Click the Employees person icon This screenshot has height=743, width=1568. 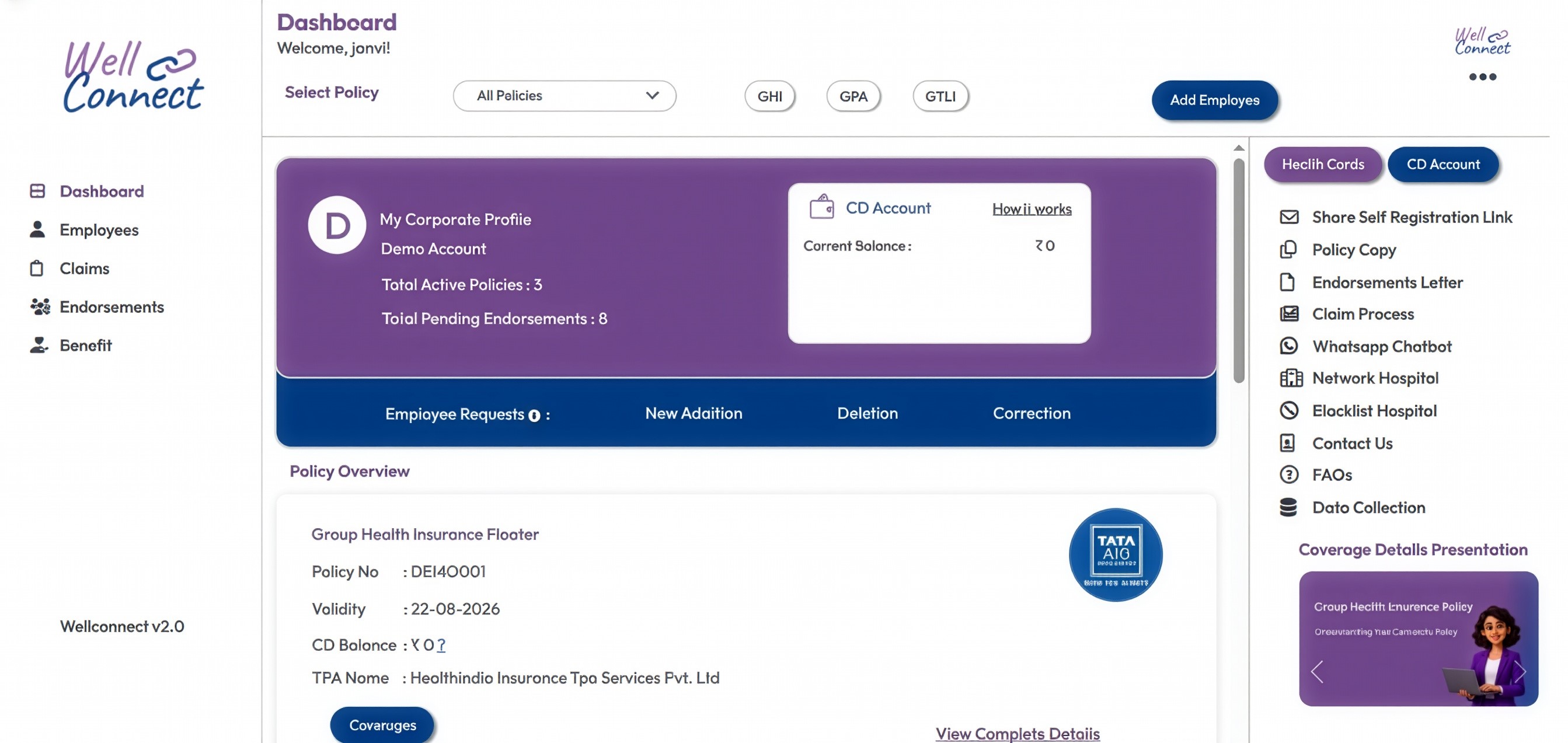tap(37, 229)
